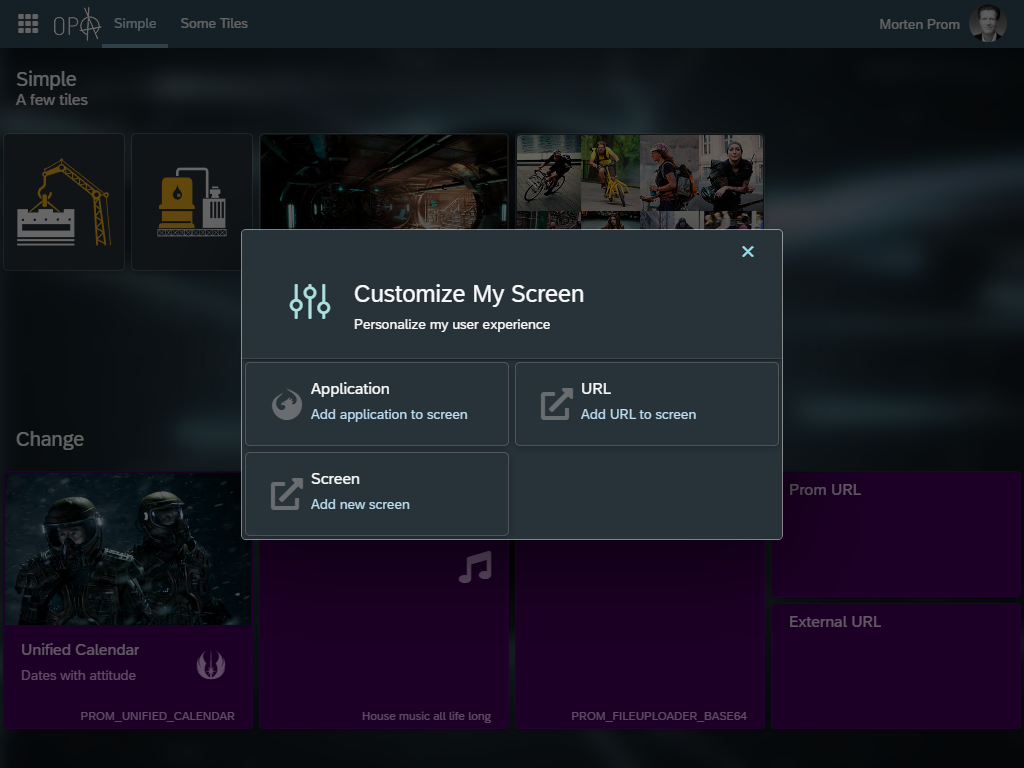Open the cyclists photo collage tile
The image size is (1024, 768).
click(x=640, y=182)
